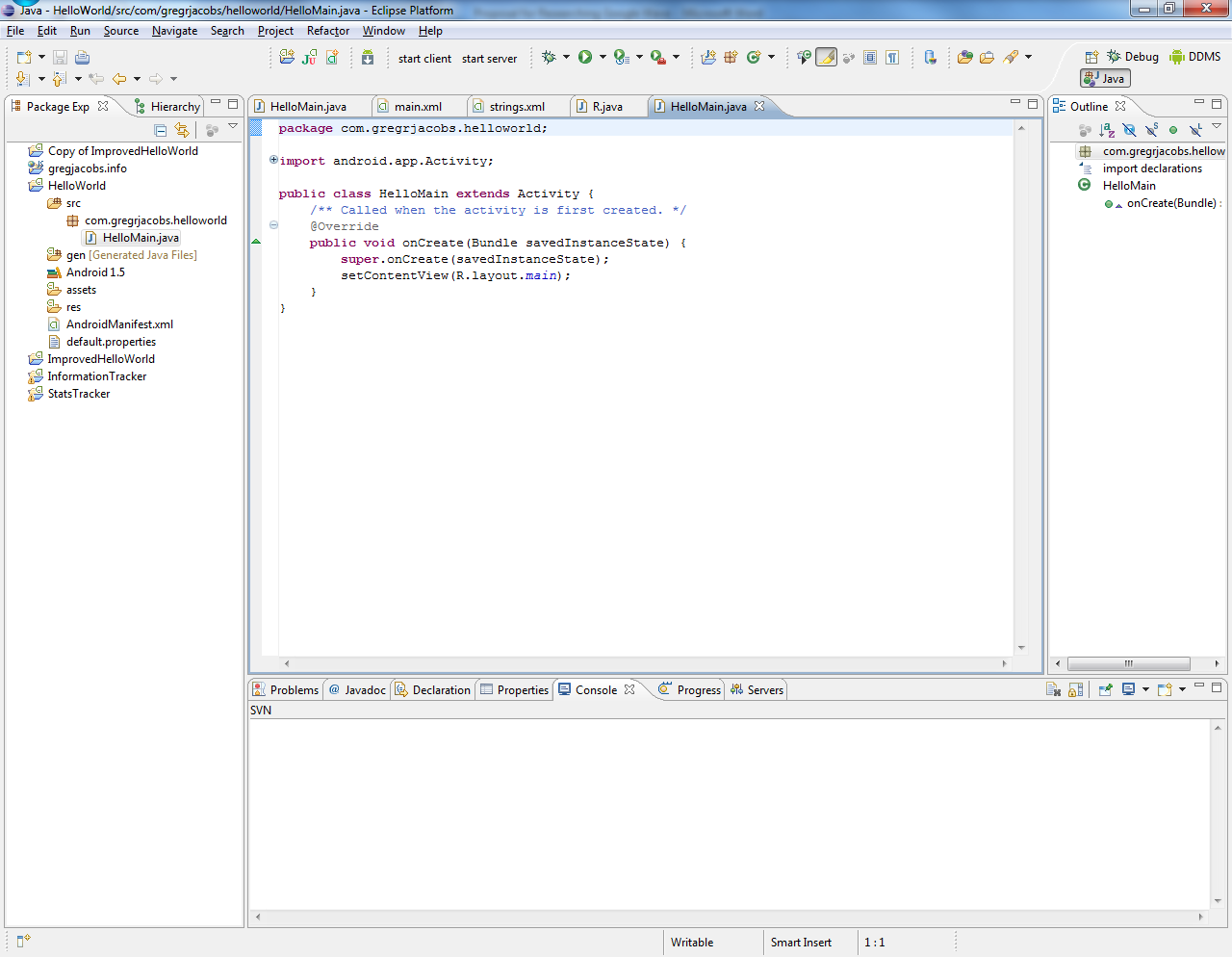Toggle Mark Occurrences highlighter button

(826, 58)
